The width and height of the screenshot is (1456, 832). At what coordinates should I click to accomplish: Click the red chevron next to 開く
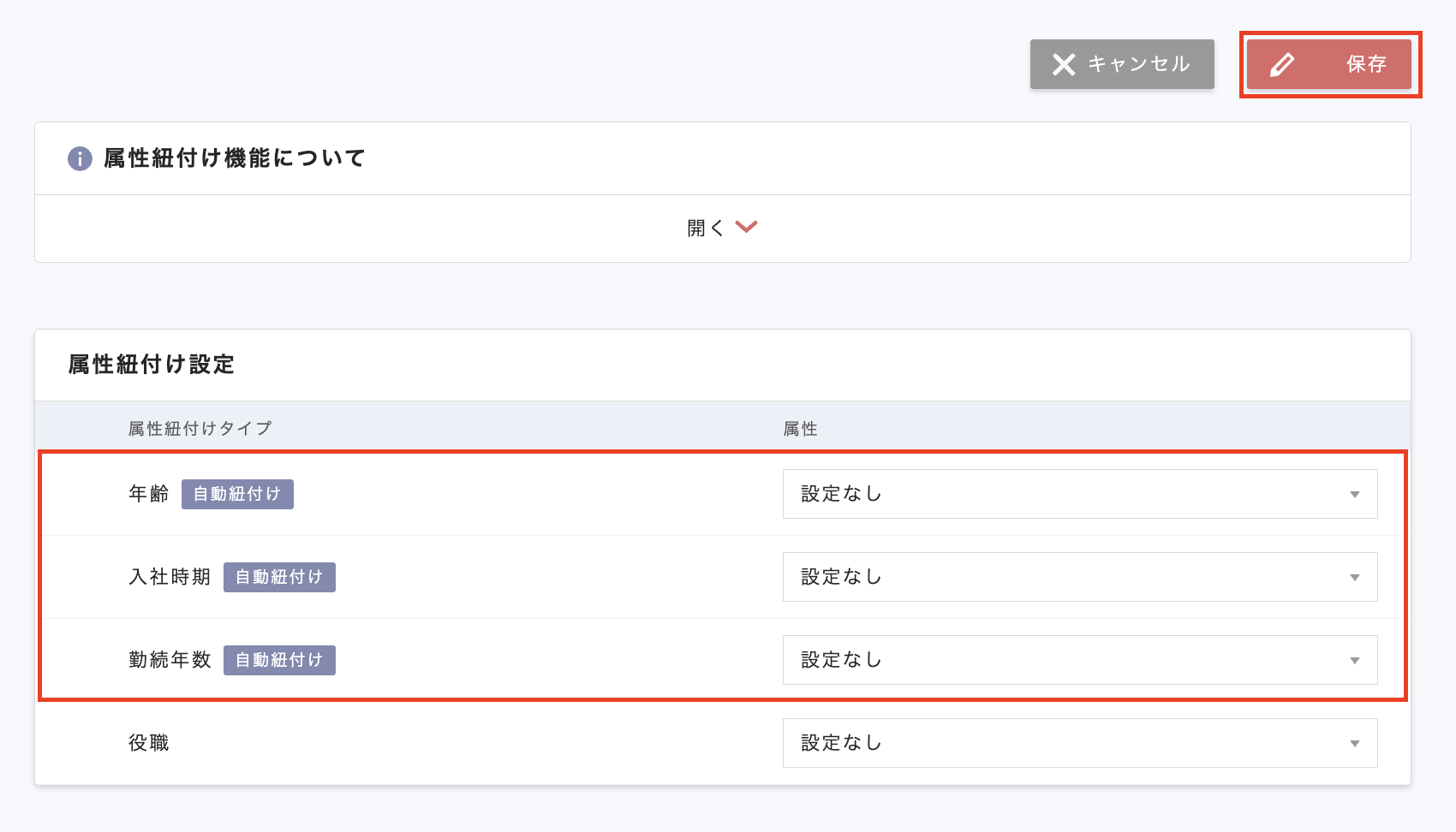tap(747, 227)
